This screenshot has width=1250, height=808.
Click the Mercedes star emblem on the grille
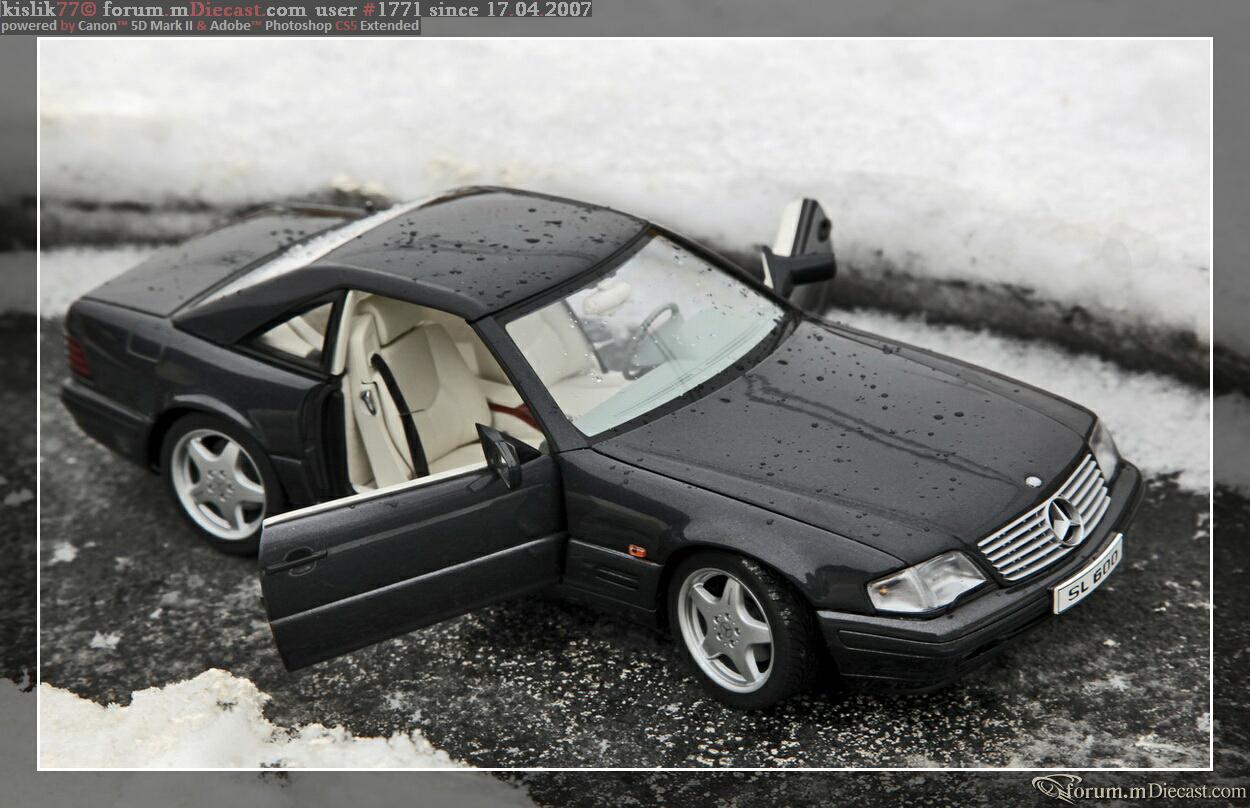[1064, 520]
